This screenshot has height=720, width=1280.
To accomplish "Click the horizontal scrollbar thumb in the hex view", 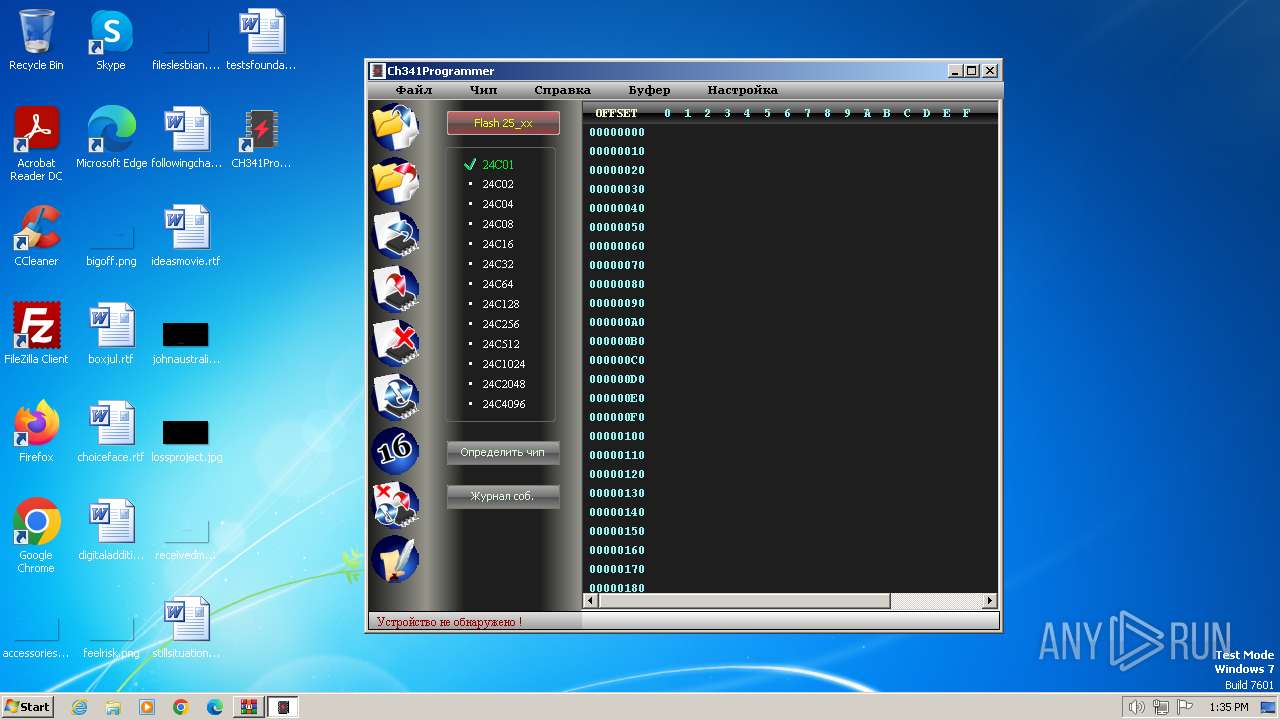I will [743, 601].
